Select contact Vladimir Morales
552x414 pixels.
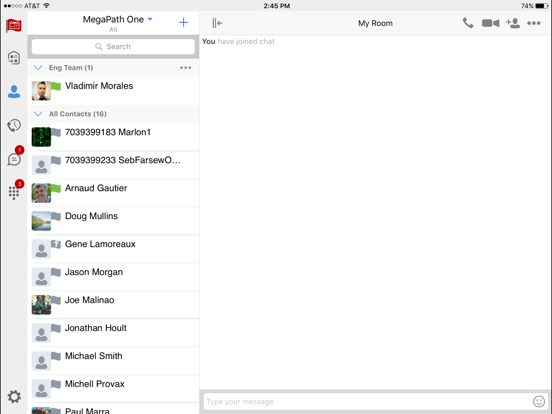click(113, 91)
